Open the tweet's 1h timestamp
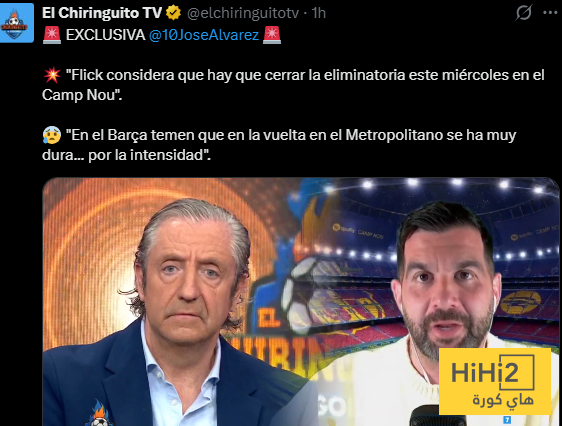This screenshot has width=562, height=426. pyautogui.click(x=319, y=13)
